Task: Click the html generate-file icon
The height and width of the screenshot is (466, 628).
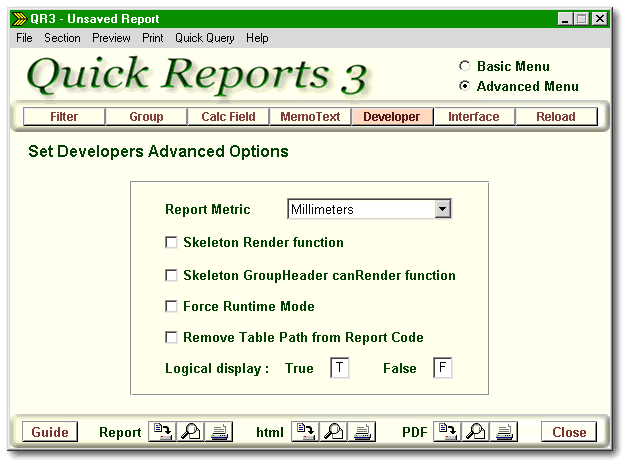Action: click(305, 432)
